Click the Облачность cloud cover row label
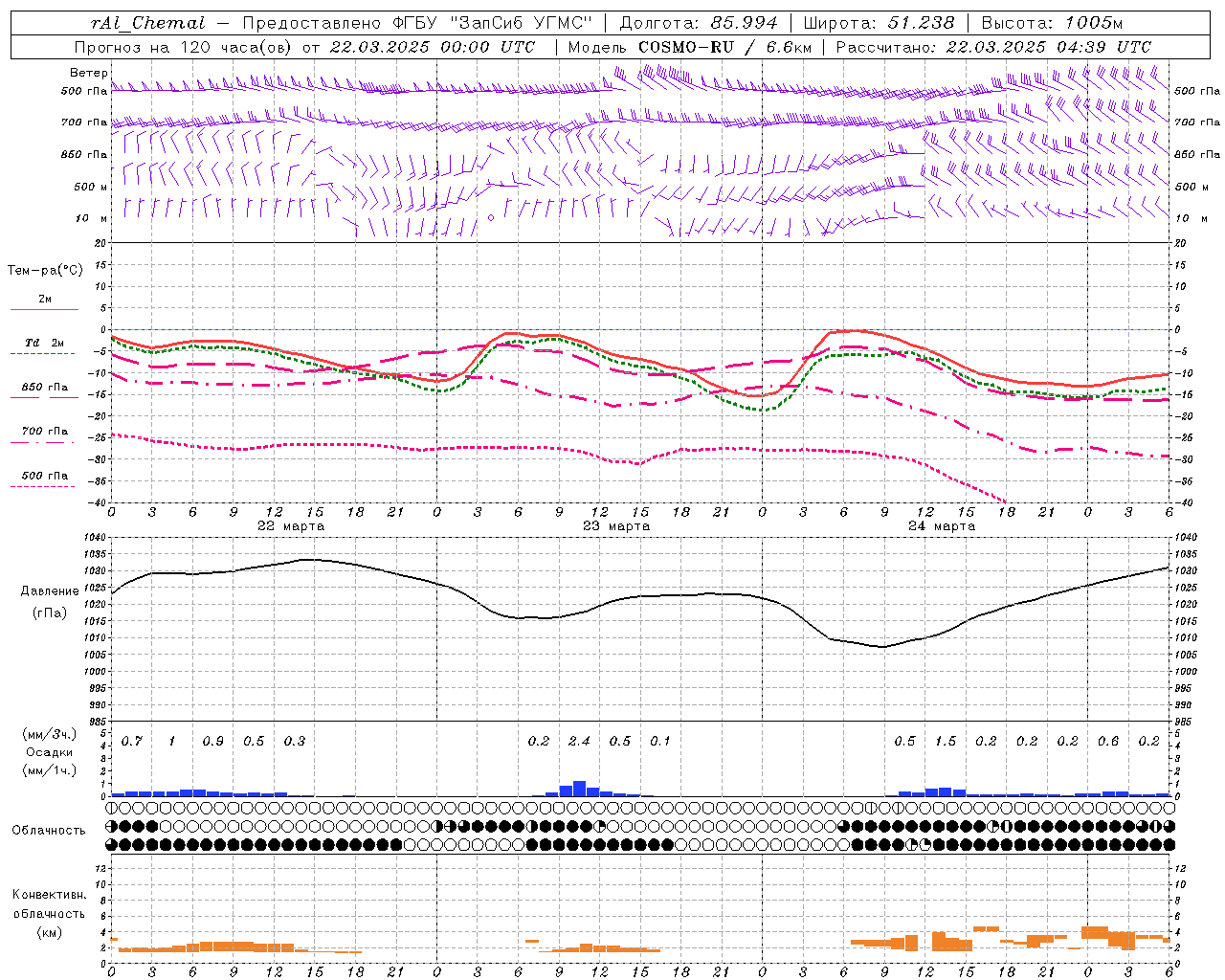Viewport: 1225px width, 980px height. click(49, 831)
